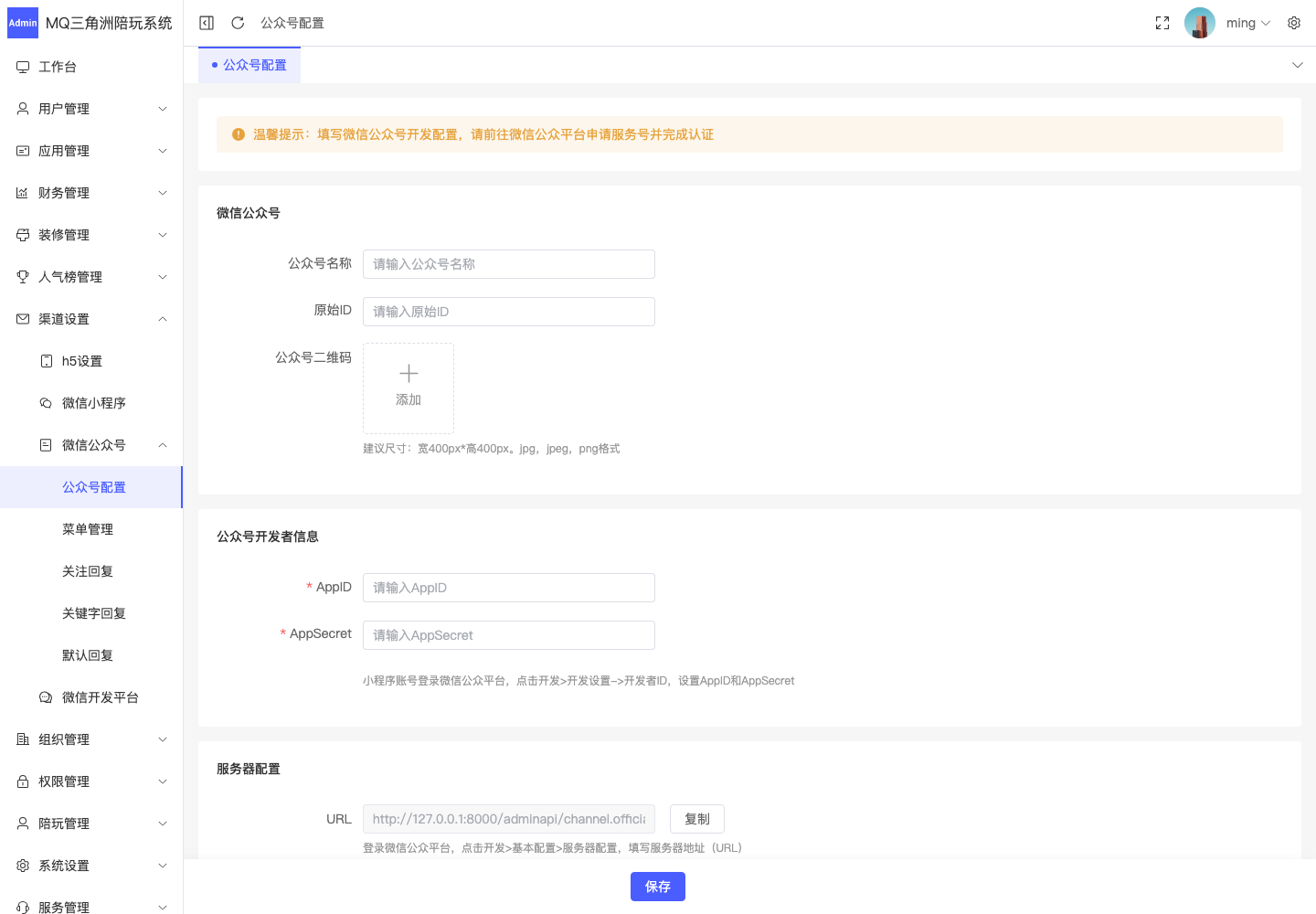Open 默认回复 menu item
Image resolution: width=1316 pixels, height=914 pixels.
[x=91, y=655]
